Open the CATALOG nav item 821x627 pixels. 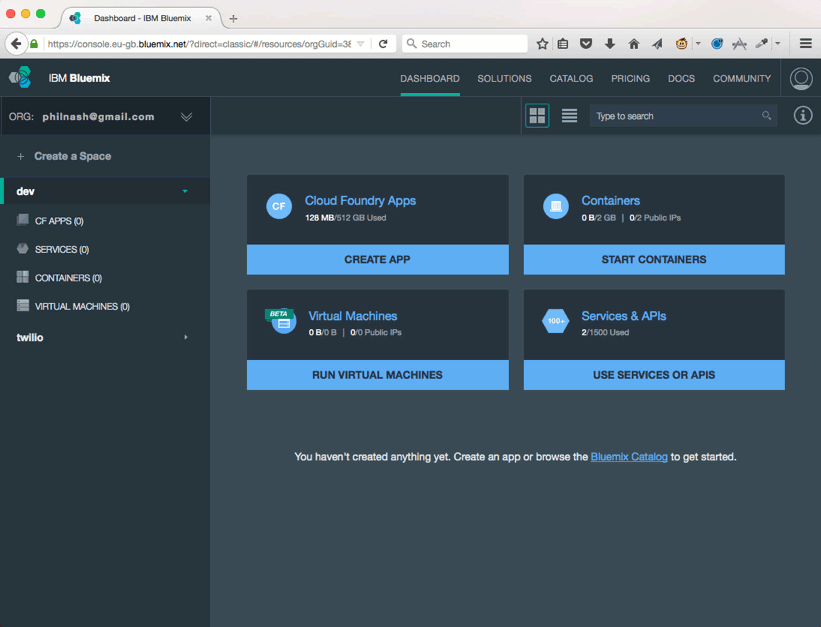[x=571, y=79]
